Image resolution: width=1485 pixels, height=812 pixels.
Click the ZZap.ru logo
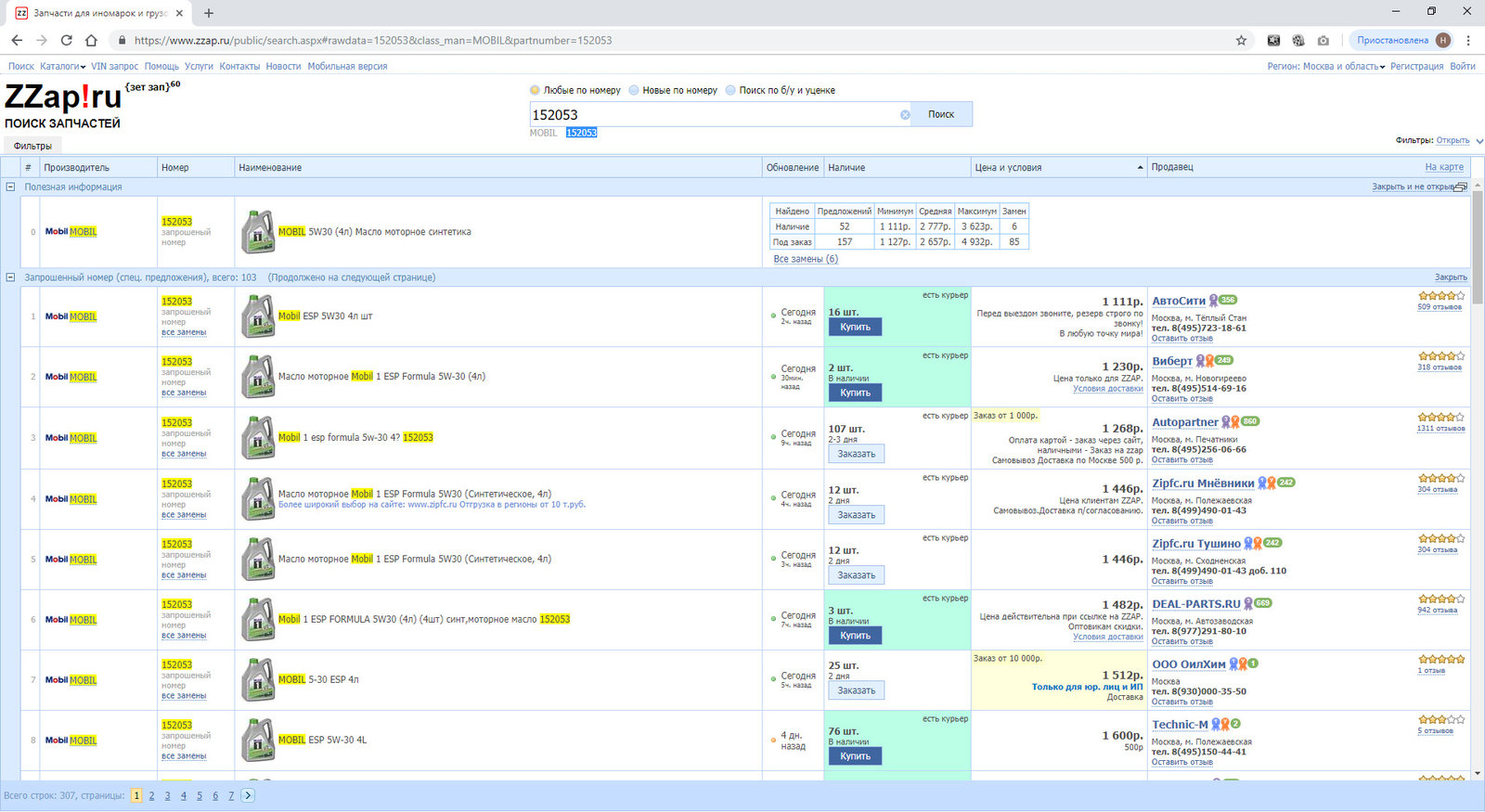pyautogui.click(x=63, y=97)
